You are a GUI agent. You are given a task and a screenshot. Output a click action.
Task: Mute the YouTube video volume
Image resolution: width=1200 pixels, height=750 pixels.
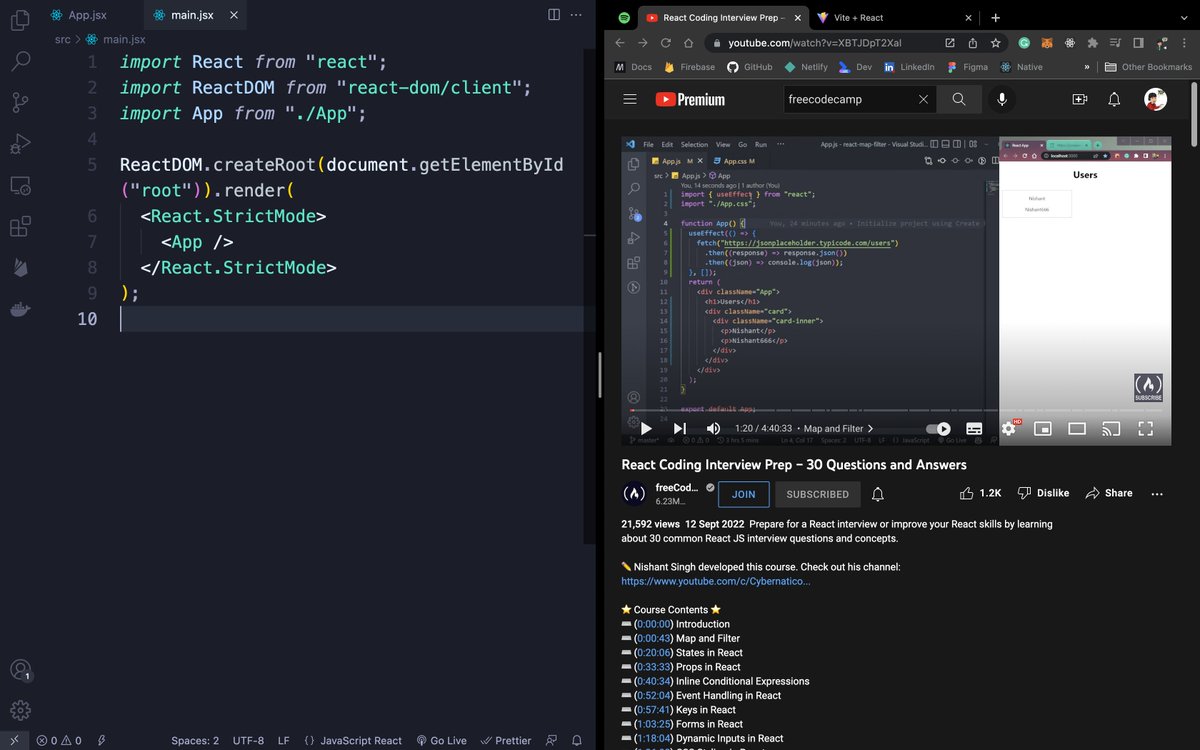click(x=713, y=428)
